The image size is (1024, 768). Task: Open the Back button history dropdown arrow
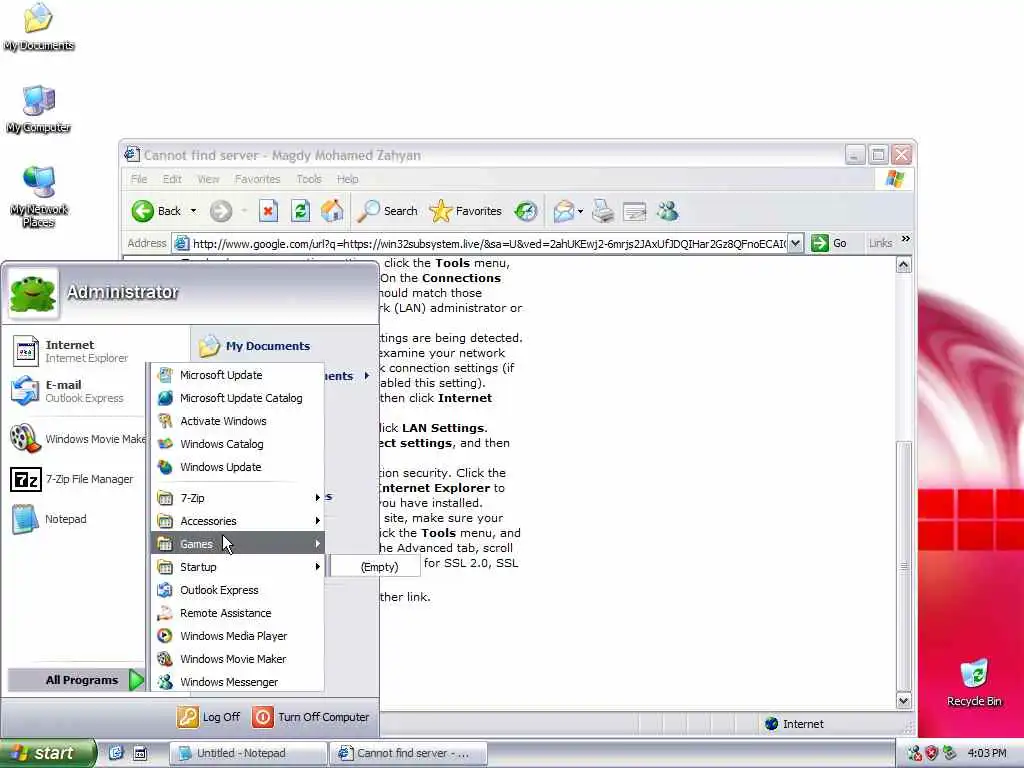193,211
